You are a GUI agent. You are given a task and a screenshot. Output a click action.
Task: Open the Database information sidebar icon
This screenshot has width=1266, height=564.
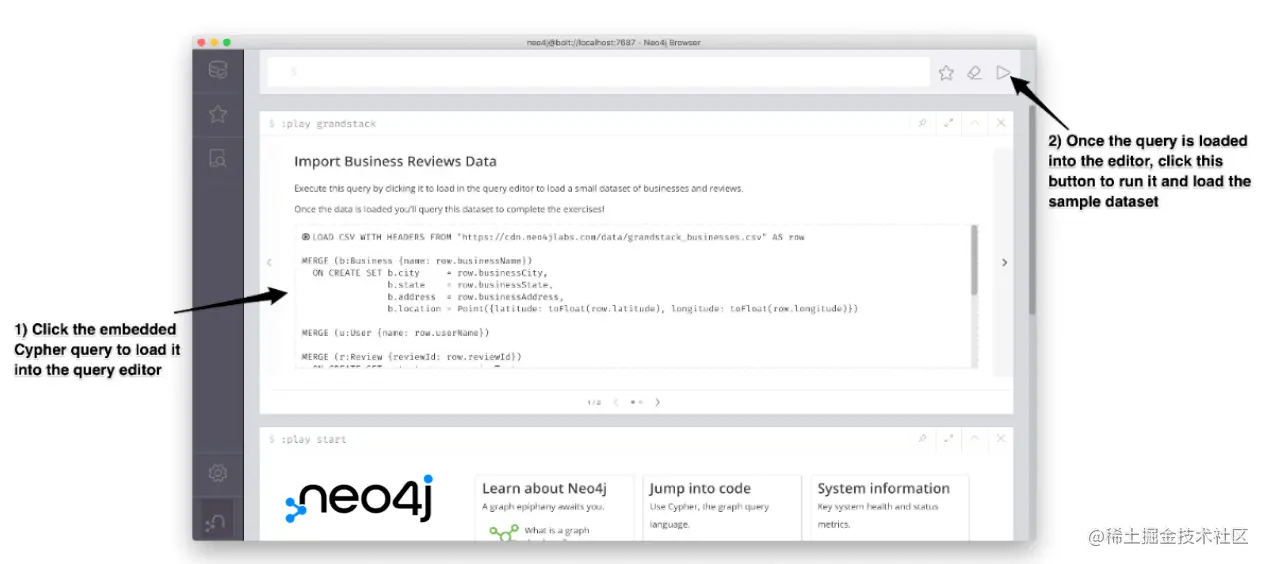(218, 70)
